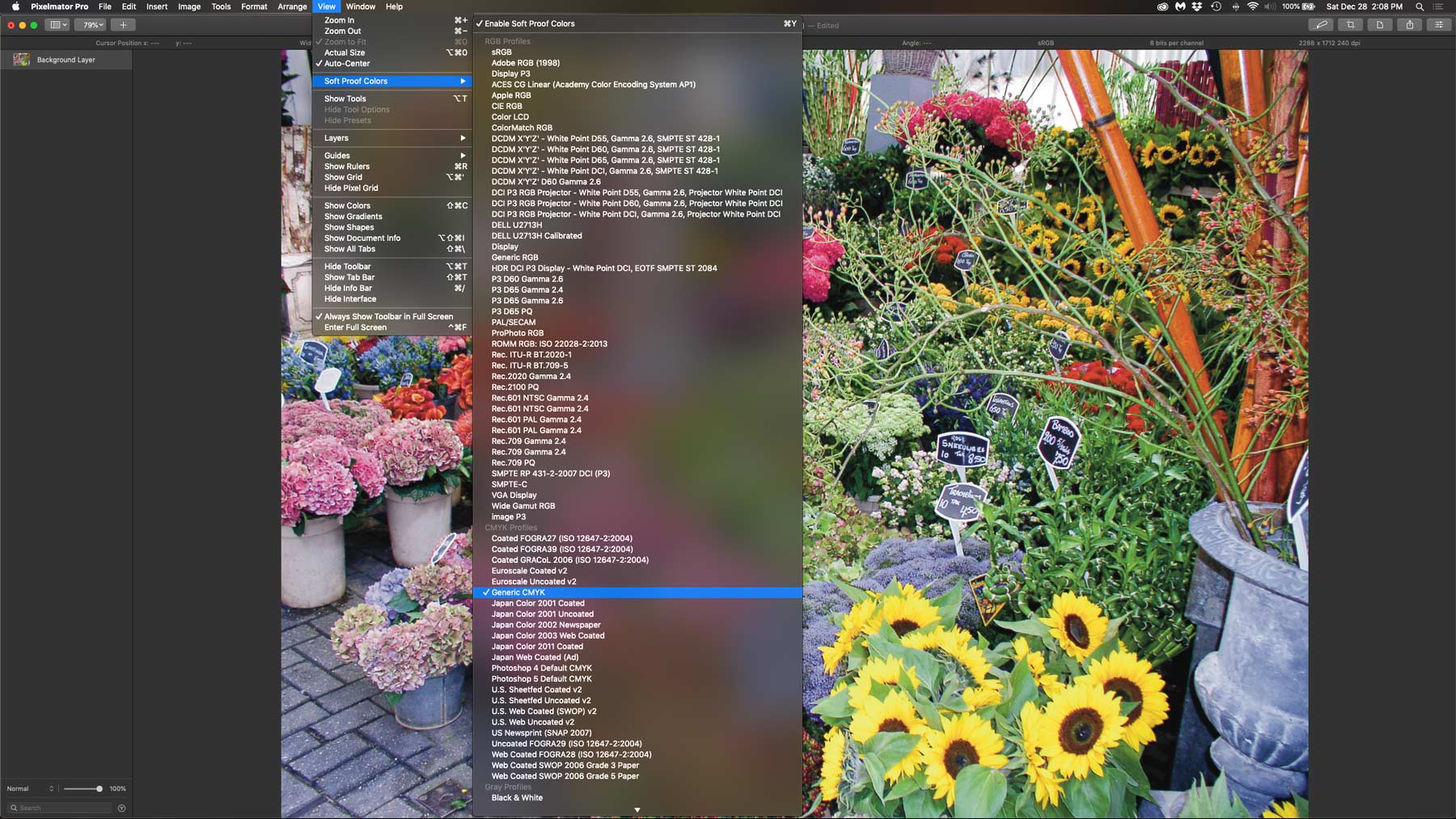The height and width of the screenshot is (819, 1456).
Task: Open the Help menu
Action: coord(394,6)
